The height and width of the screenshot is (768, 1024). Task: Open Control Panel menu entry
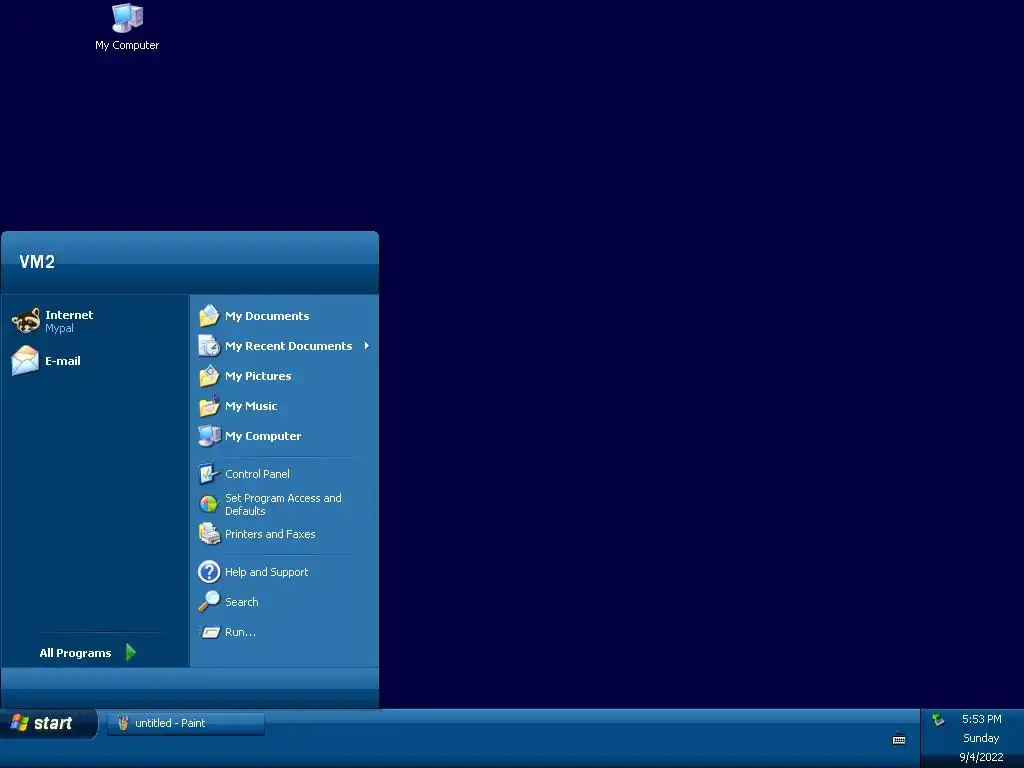click(x=257, y=474)
